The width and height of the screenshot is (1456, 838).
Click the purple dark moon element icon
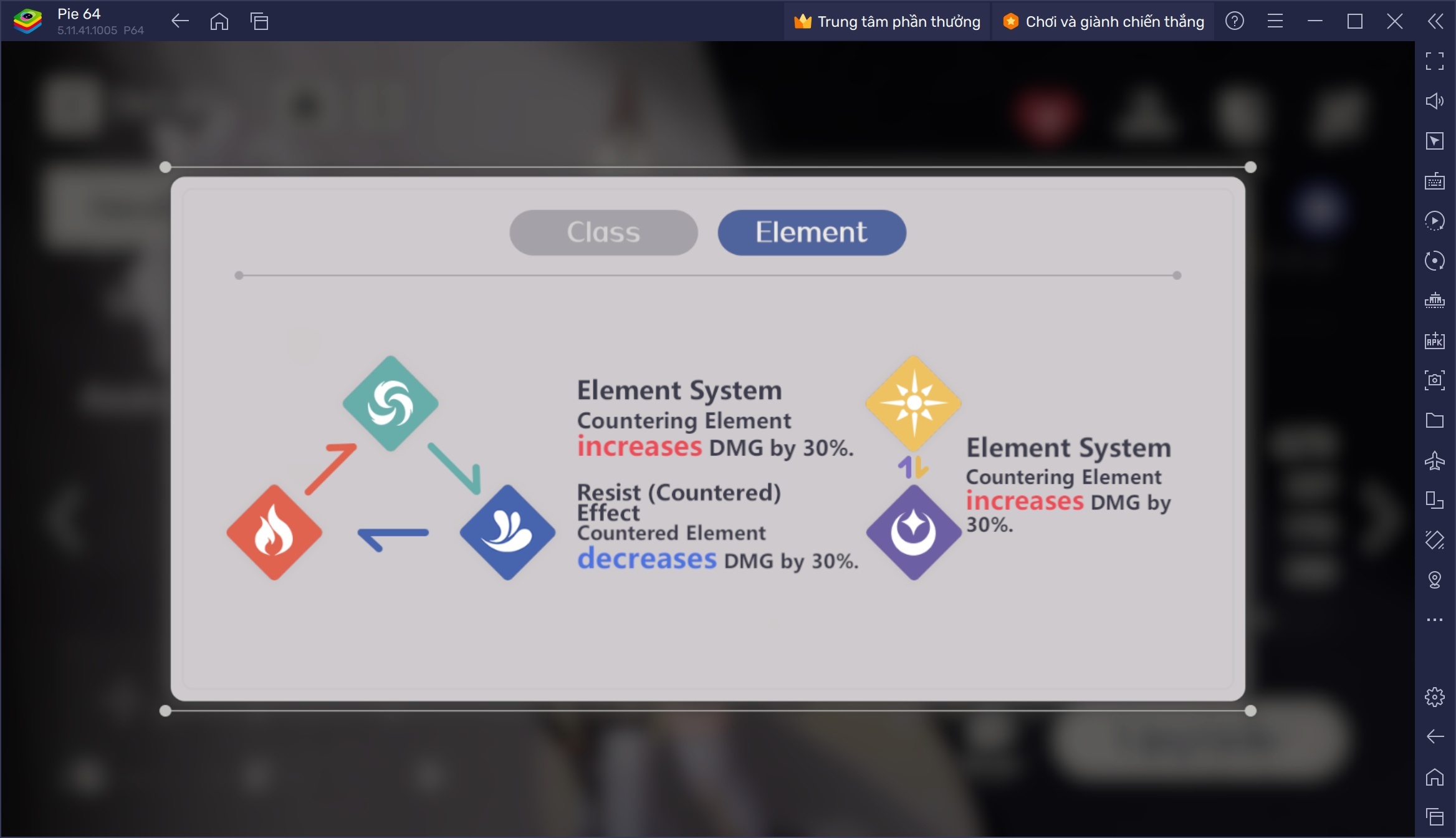[914, 532]
